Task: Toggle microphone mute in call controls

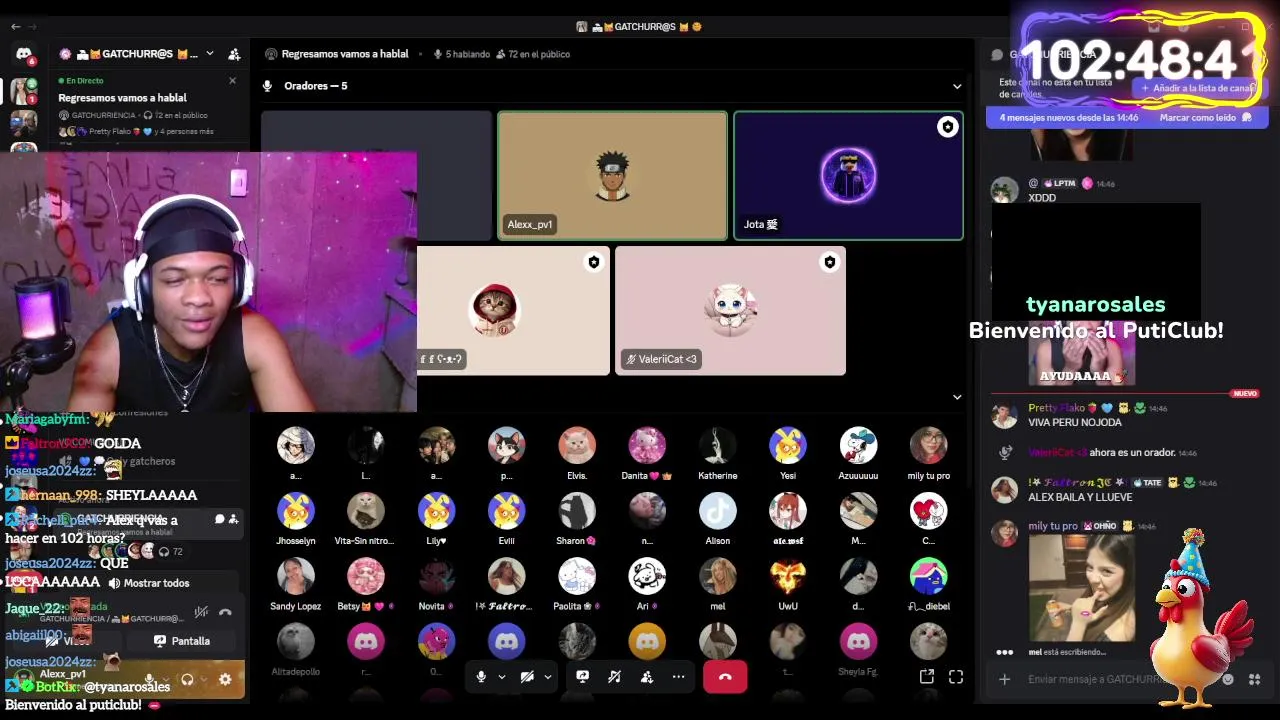Action: (481, 677)
